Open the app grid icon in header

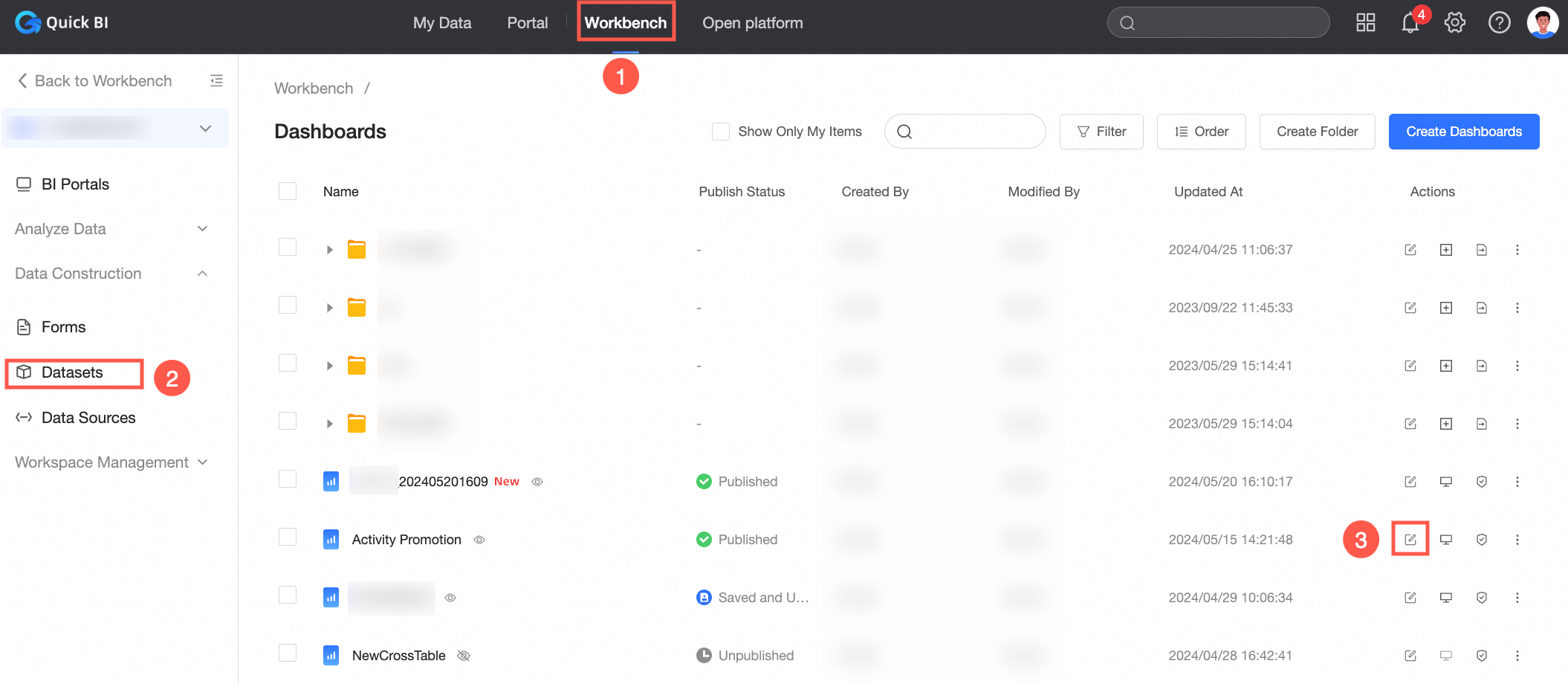point(1366,22)
